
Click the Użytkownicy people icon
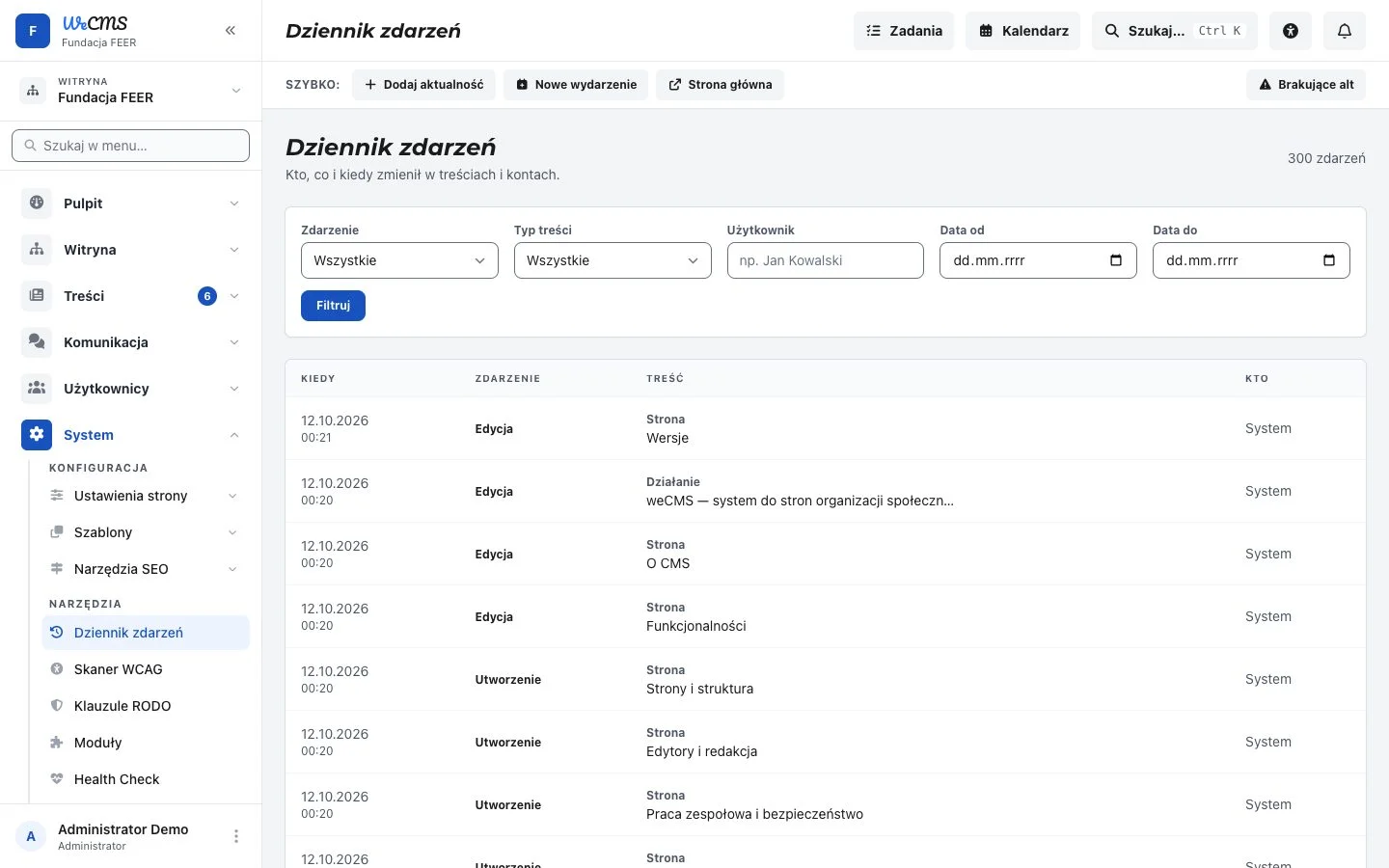(x=37, y=389)
